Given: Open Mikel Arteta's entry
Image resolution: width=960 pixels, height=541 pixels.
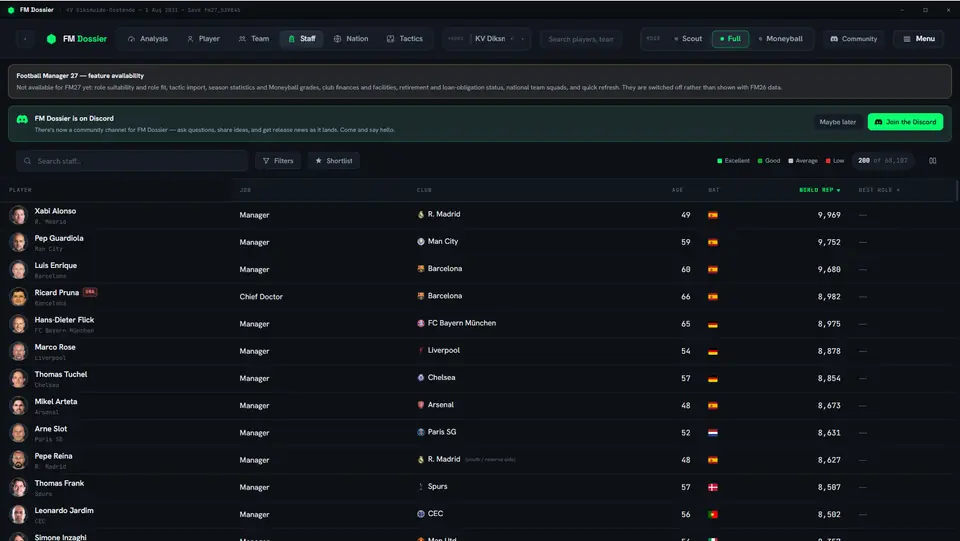Looking at the screenshot, I should pos(478,405).
